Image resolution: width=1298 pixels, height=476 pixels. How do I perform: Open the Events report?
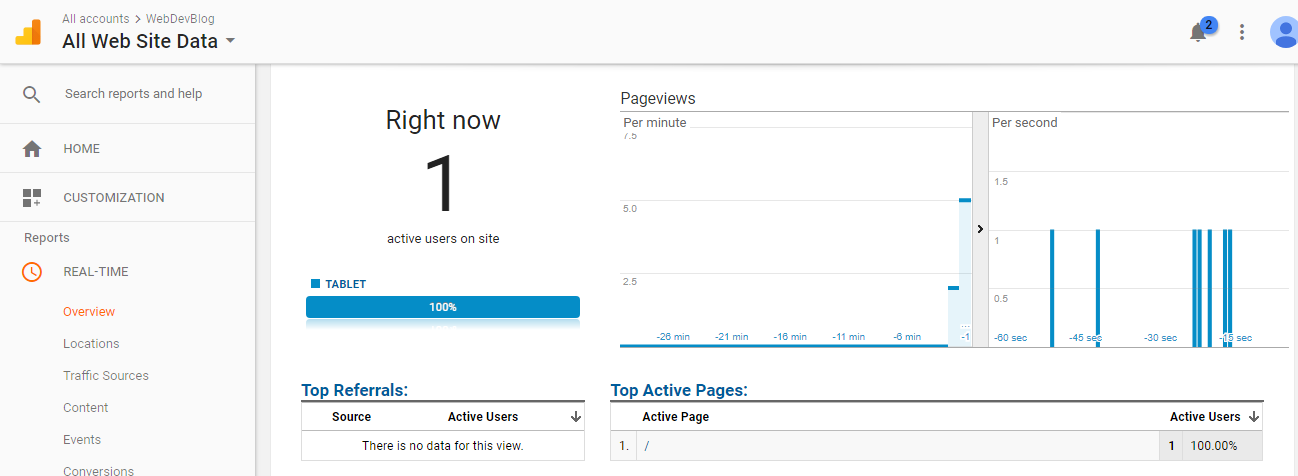coord(82,440)
